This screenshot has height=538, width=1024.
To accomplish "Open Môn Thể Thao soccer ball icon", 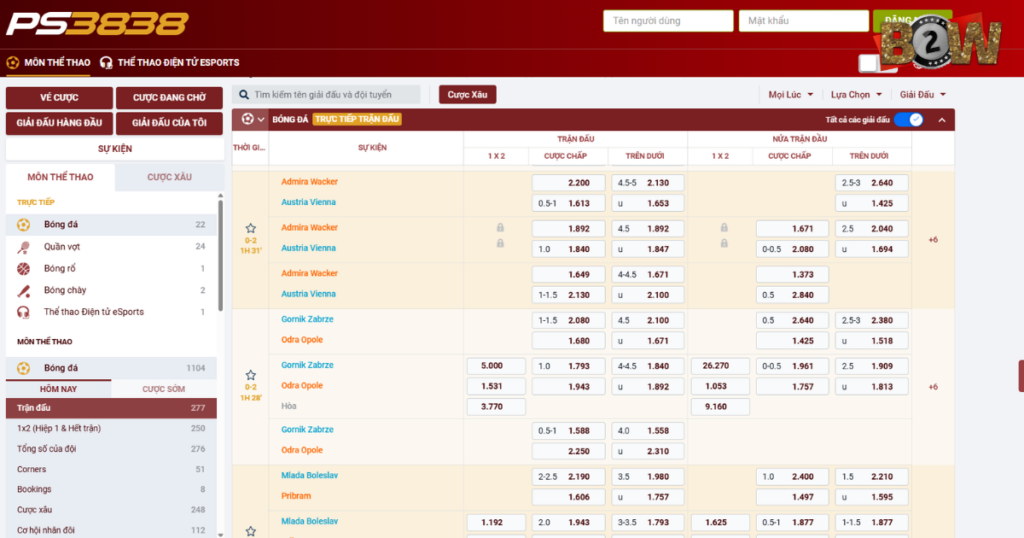I will click(x=12, y=63).
